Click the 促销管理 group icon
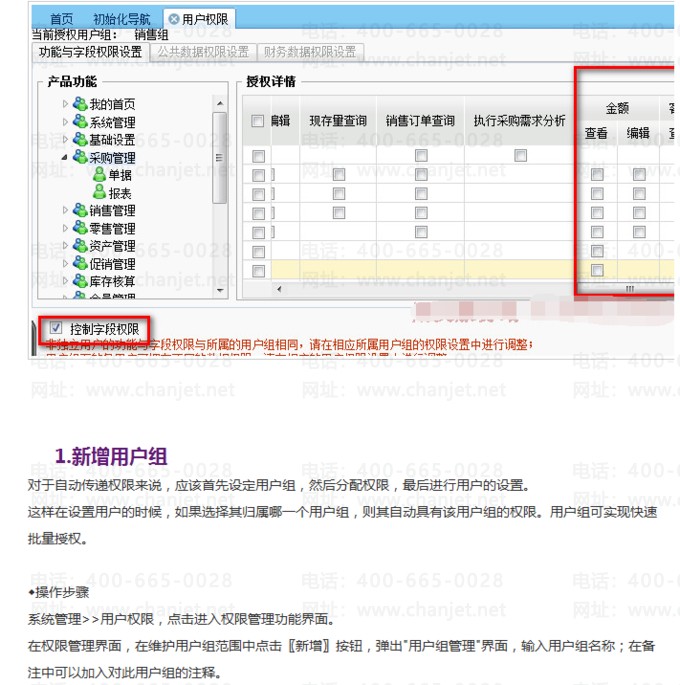 (80, 263)
